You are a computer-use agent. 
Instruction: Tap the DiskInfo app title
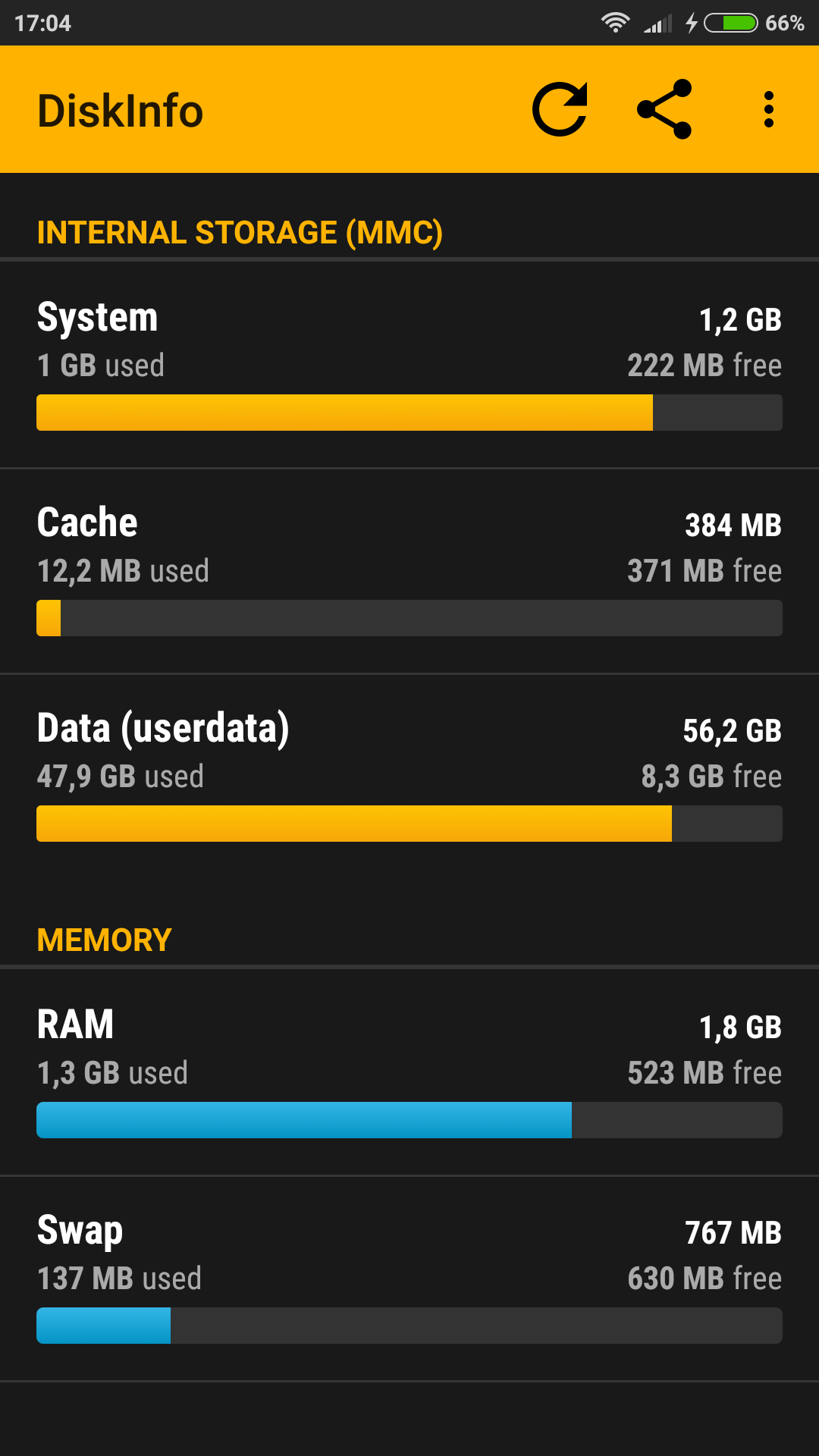click(x=121, y=111)
